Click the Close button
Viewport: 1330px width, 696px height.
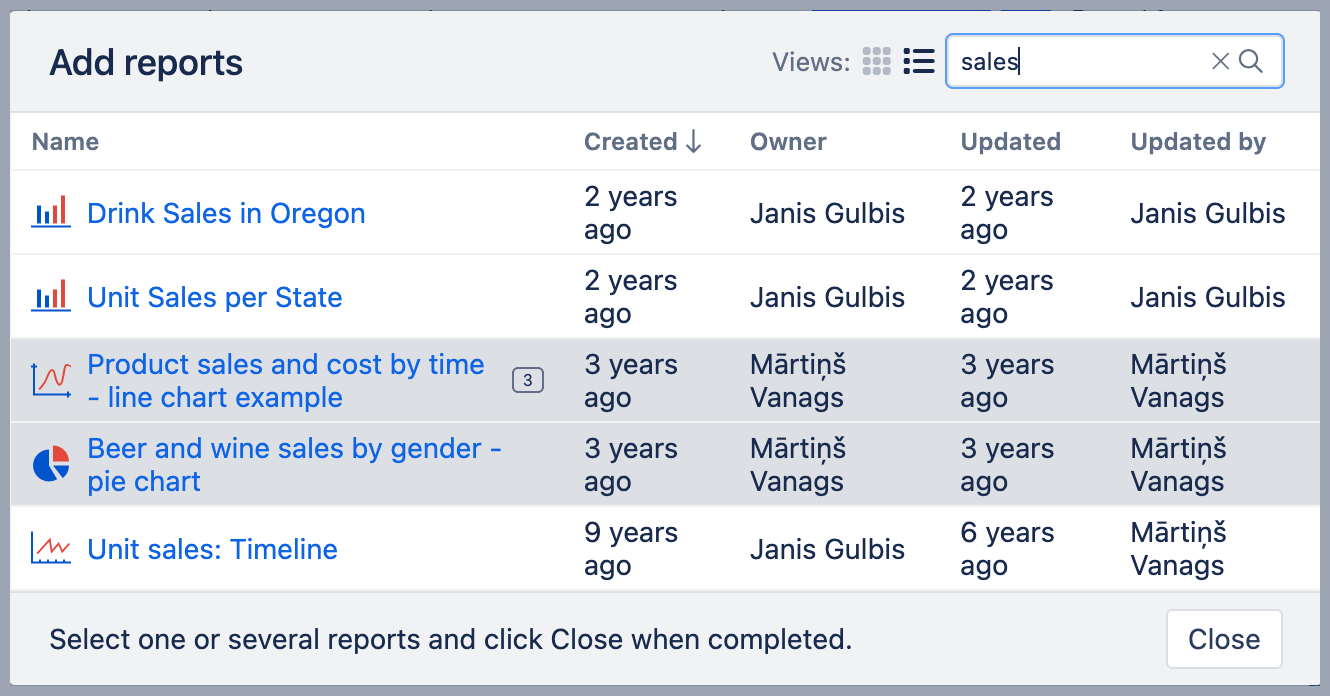(1224, 639)
